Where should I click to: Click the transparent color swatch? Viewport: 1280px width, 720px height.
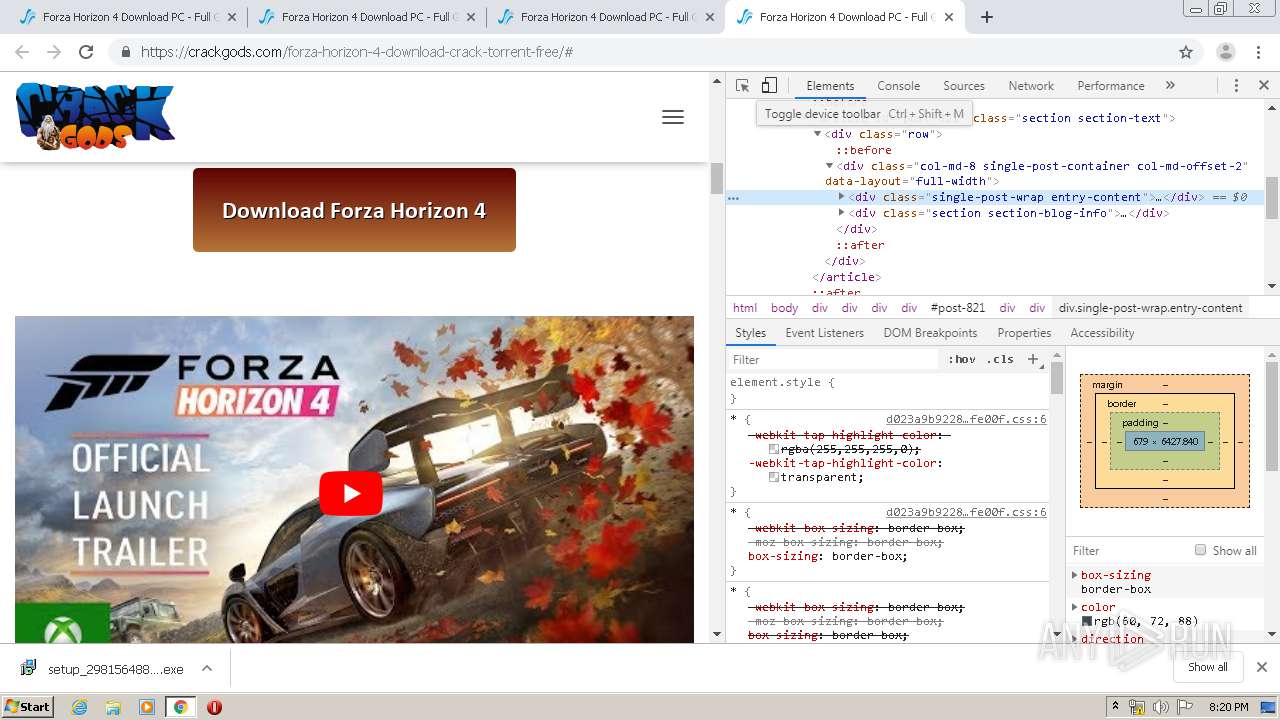coord(774,477)
